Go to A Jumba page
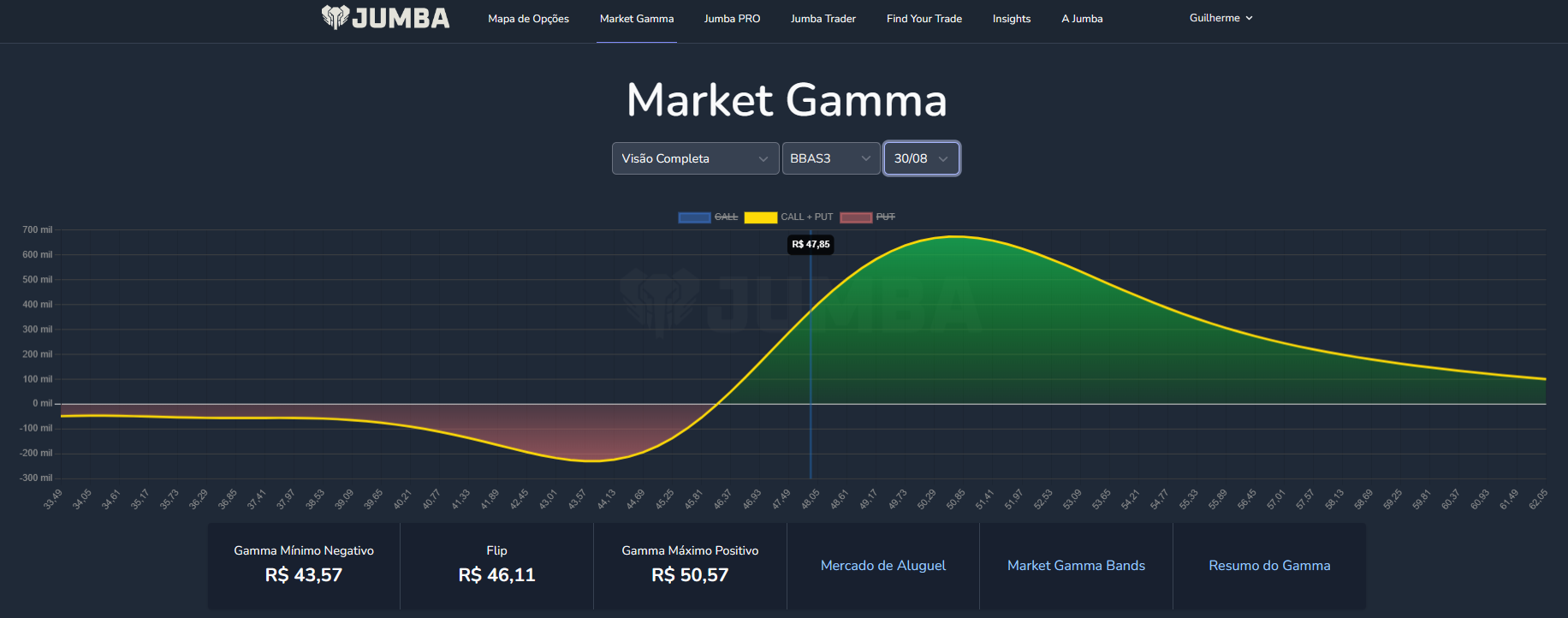The width and height of the screenshot is (1568, 618). [x=1082, y=19]
